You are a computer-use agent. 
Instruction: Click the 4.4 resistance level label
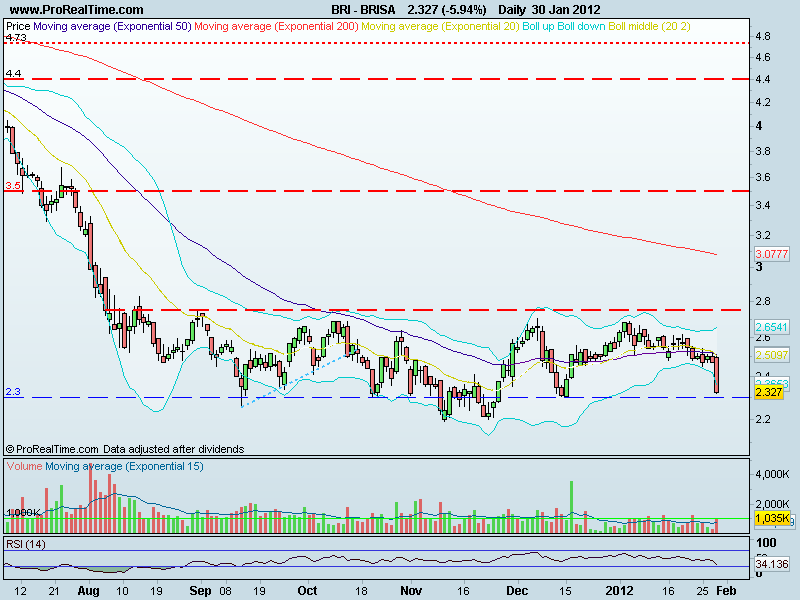click(x=13, y=73)
